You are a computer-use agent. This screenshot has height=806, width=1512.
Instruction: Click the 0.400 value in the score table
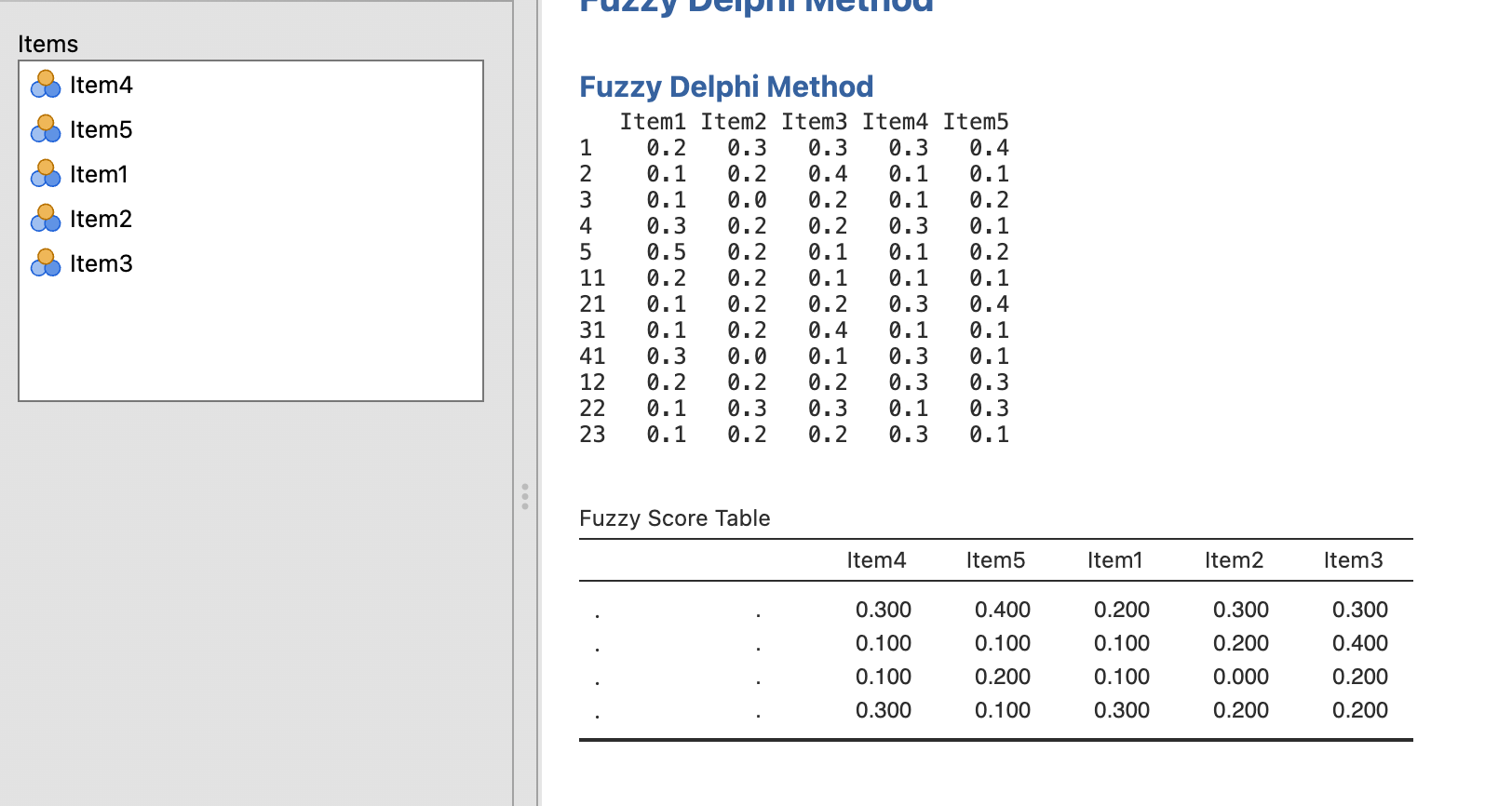click(x=1003, y=610)
